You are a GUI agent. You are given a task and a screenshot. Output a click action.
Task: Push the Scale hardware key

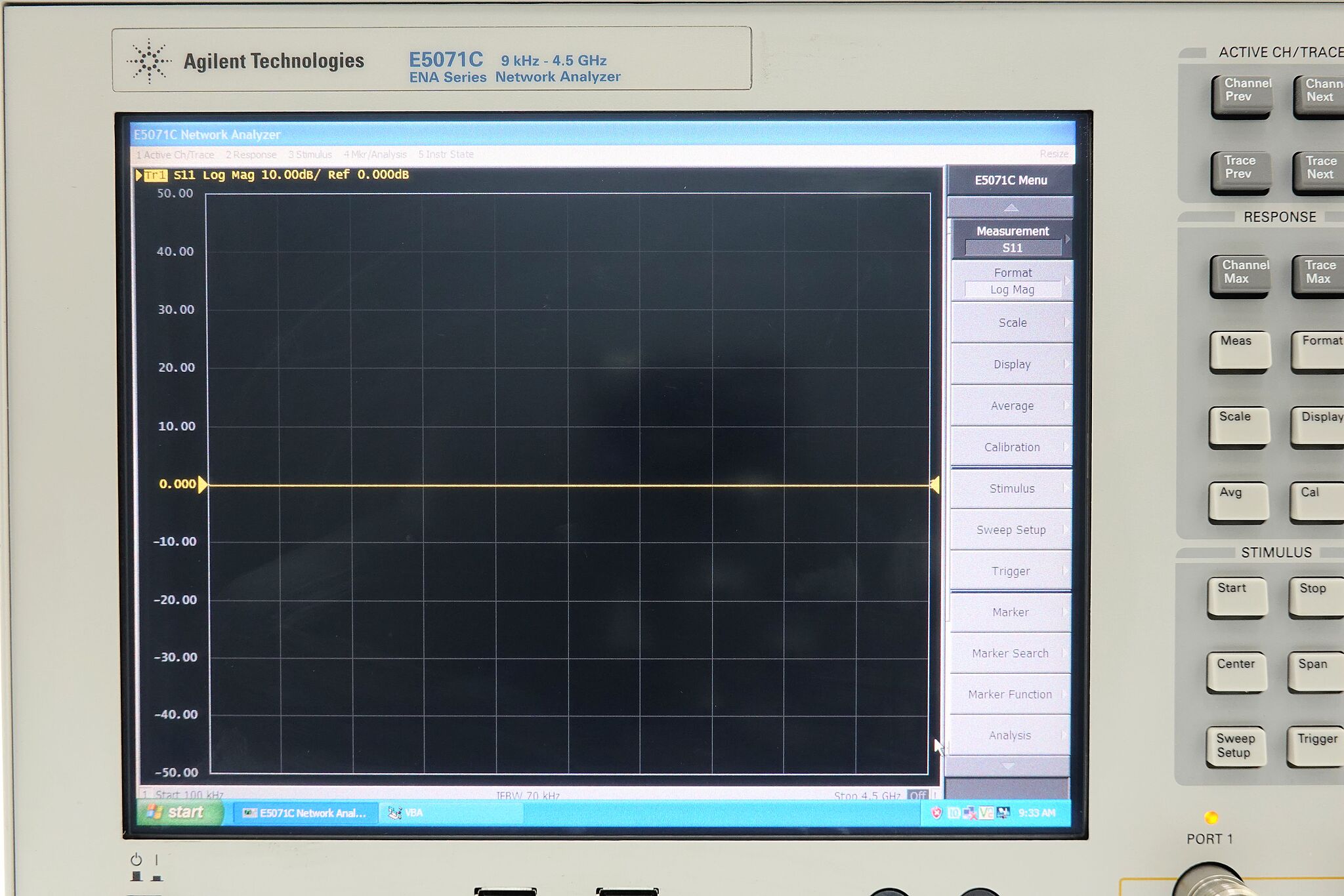[x=1238, y=427]
